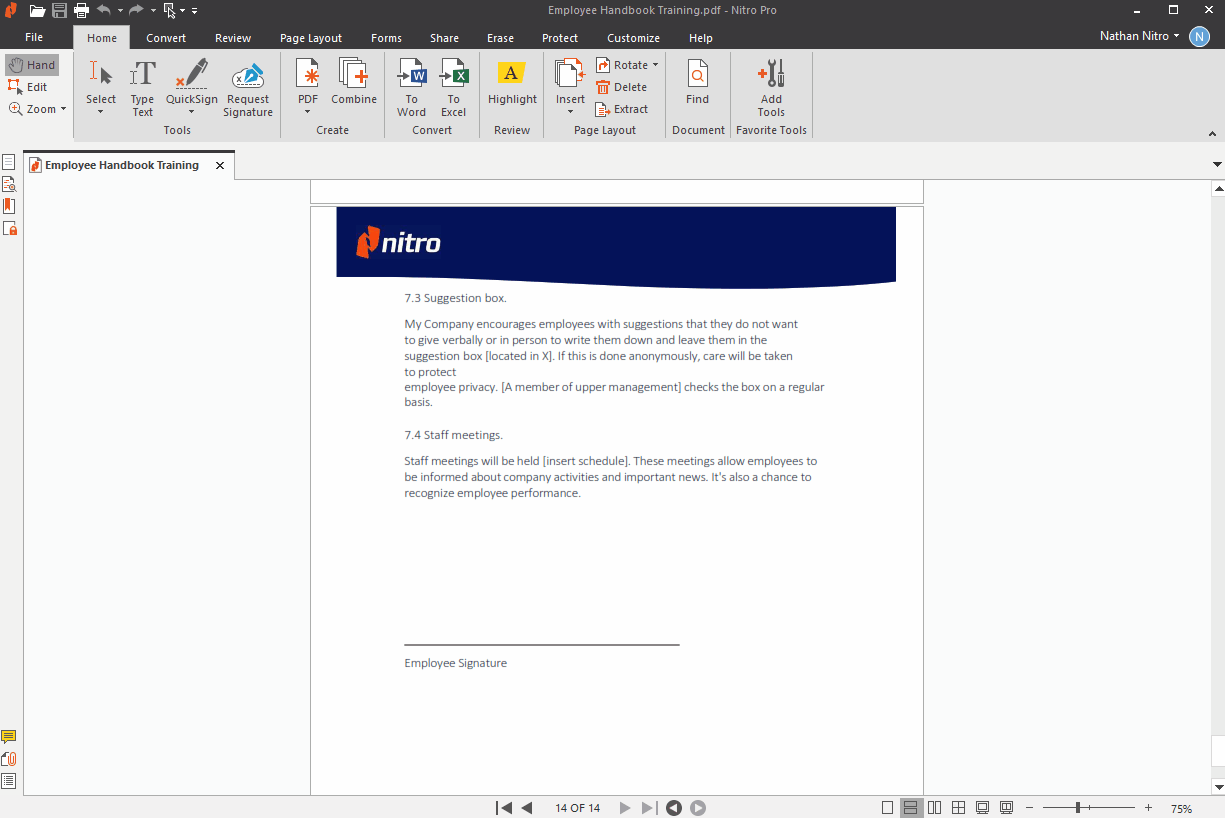The image size is (1225, 818).
Task: Convert the document using the To Word tool
Action: 411,86
